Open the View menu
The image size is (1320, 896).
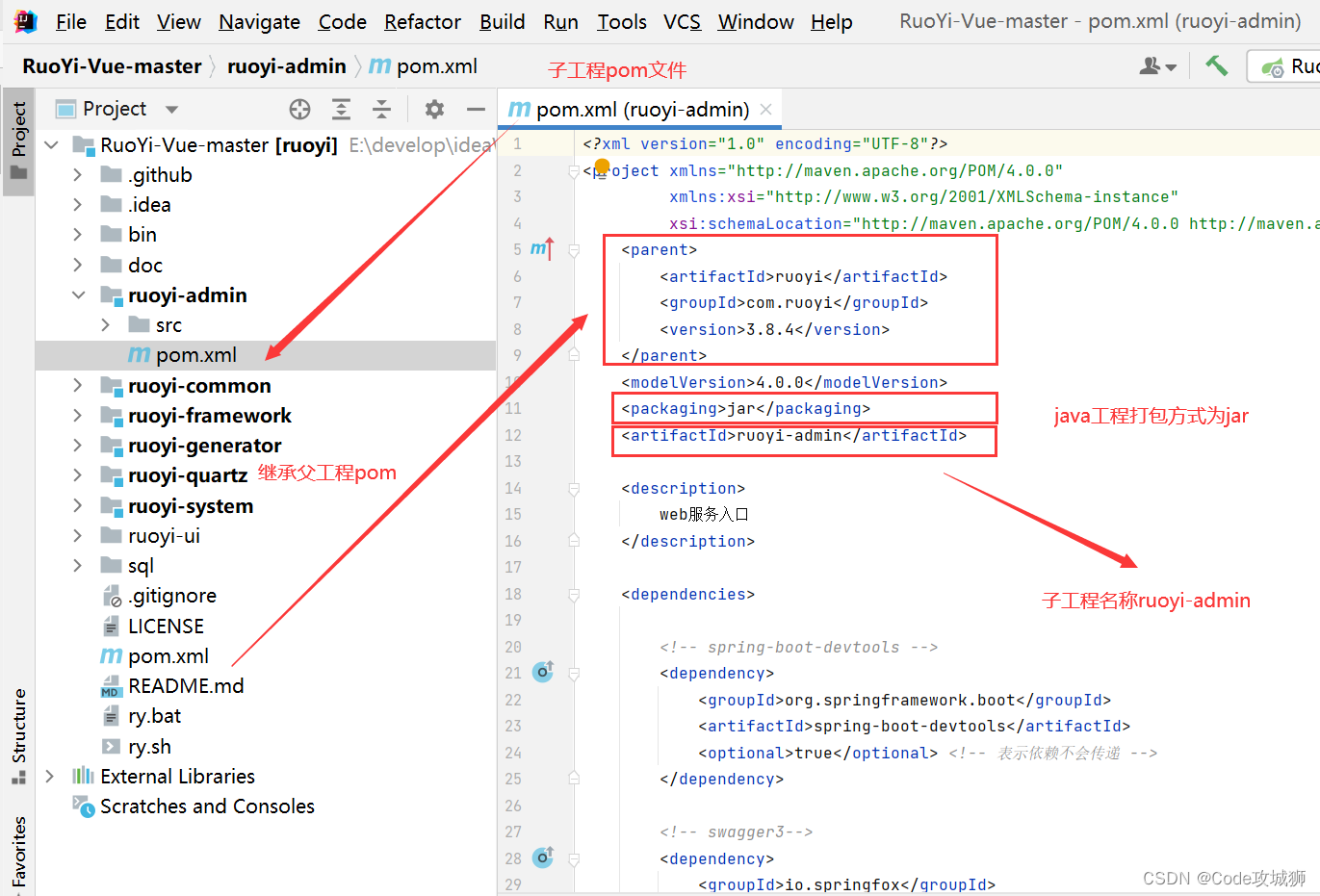click(179, 21)
